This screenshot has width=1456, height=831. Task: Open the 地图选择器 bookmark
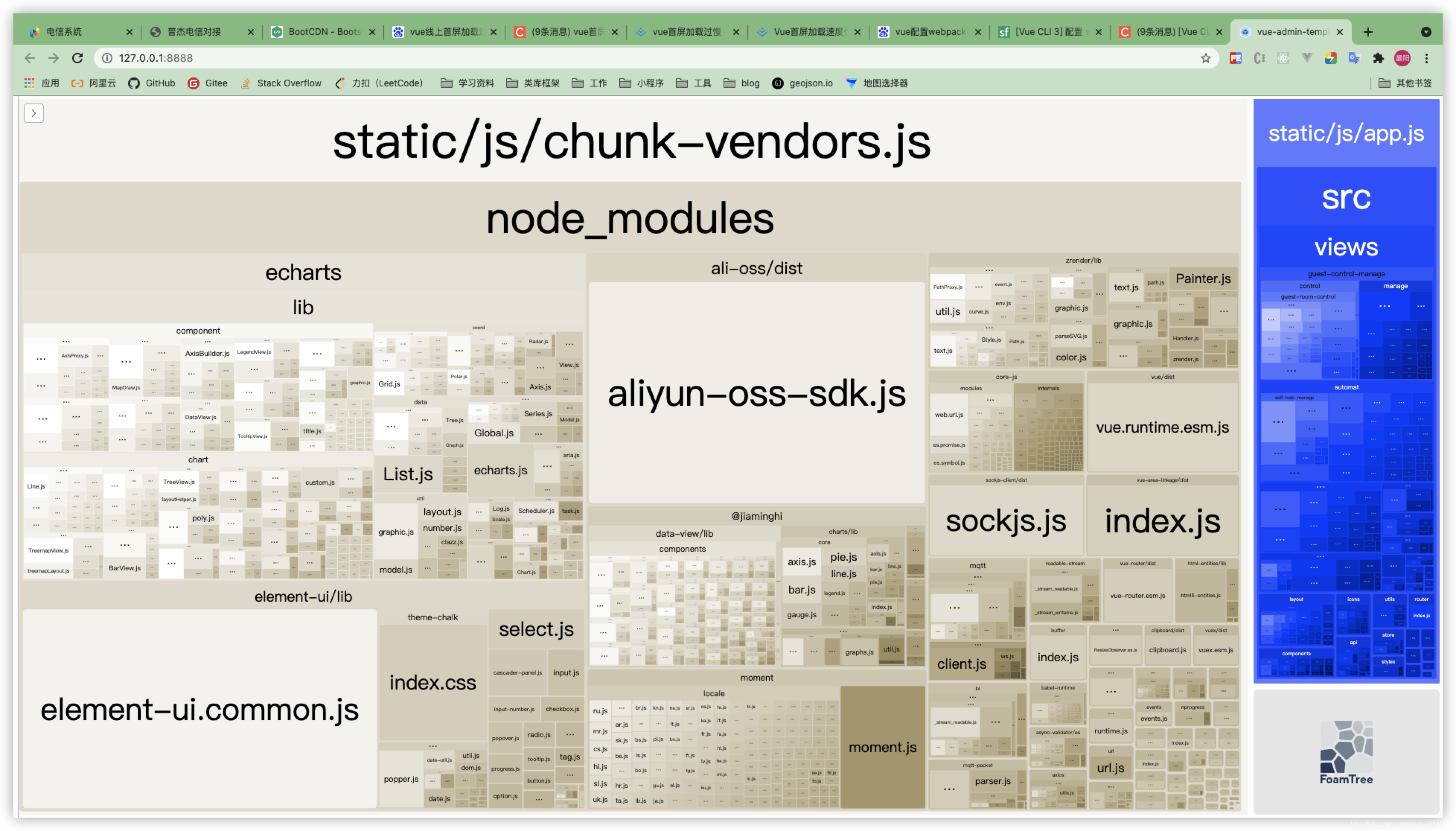[877, 83]
